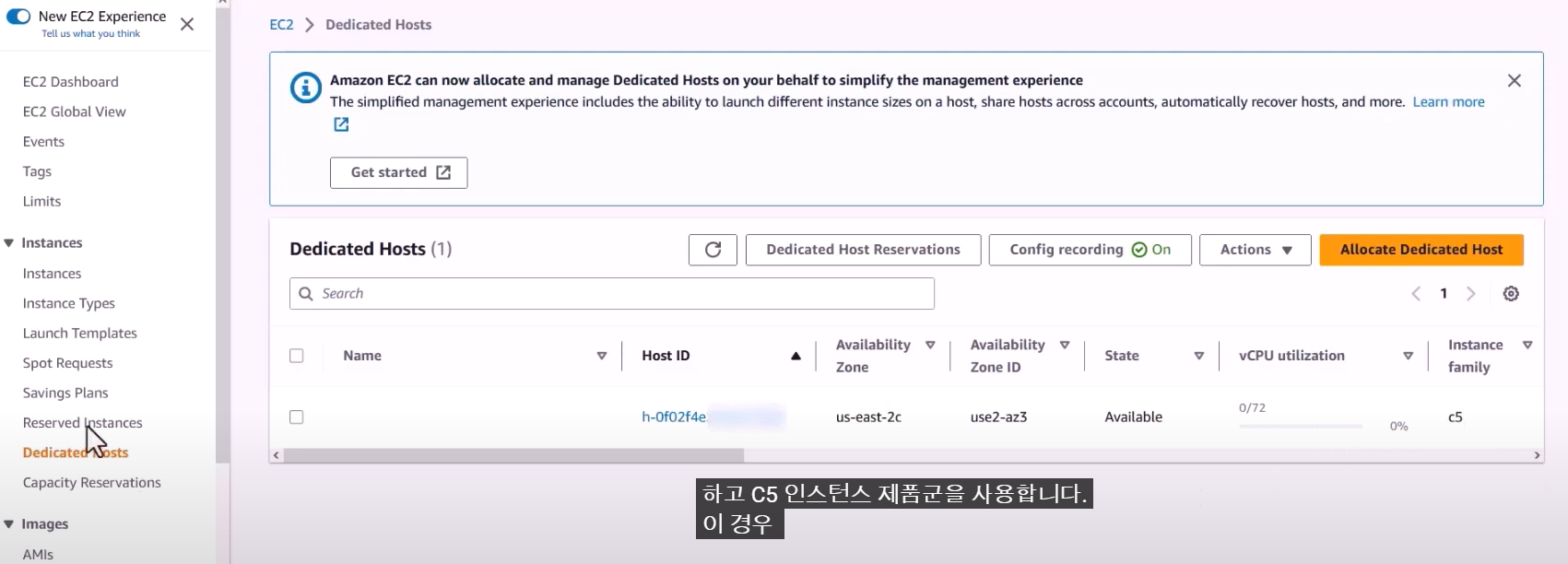Open Tags page in sidebar

point(37,171)
